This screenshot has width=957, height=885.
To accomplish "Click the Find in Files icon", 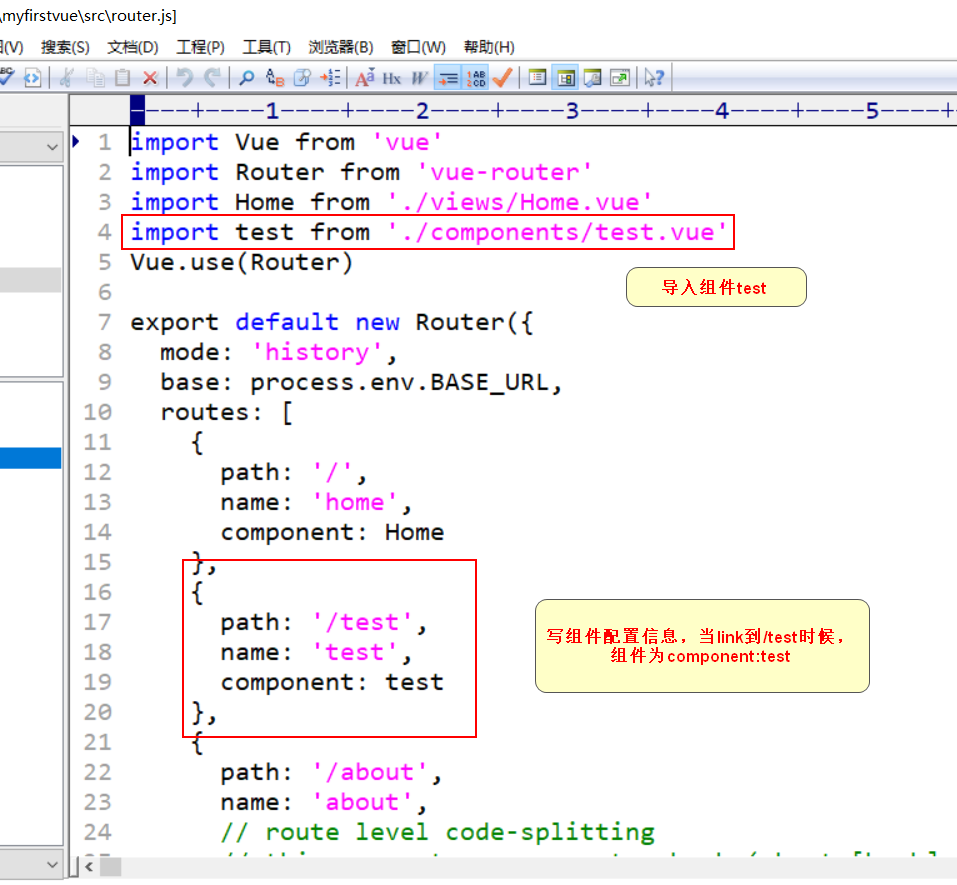I will [302, 78].
